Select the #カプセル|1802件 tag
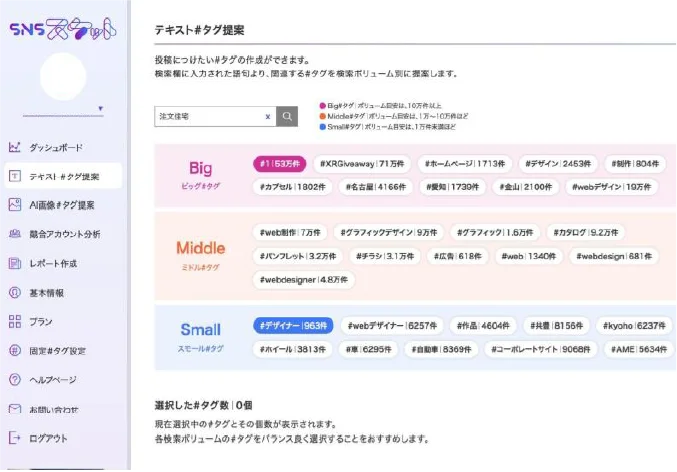The height and width of the screenshot is (472, 677). click(x=292, y=187)
